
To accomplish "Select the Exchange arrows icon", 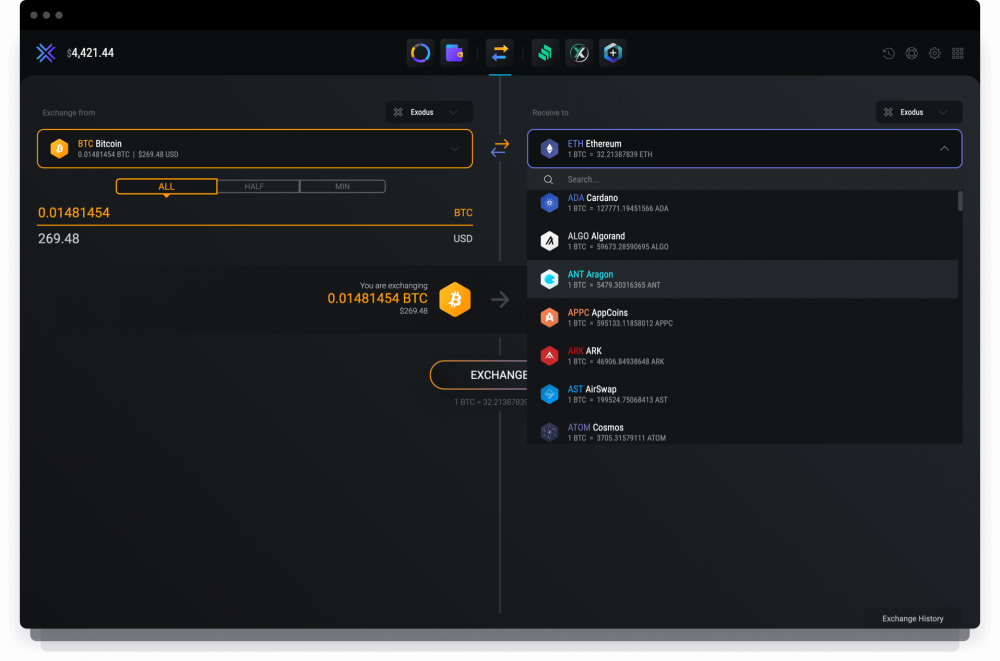I will point(500,52).
